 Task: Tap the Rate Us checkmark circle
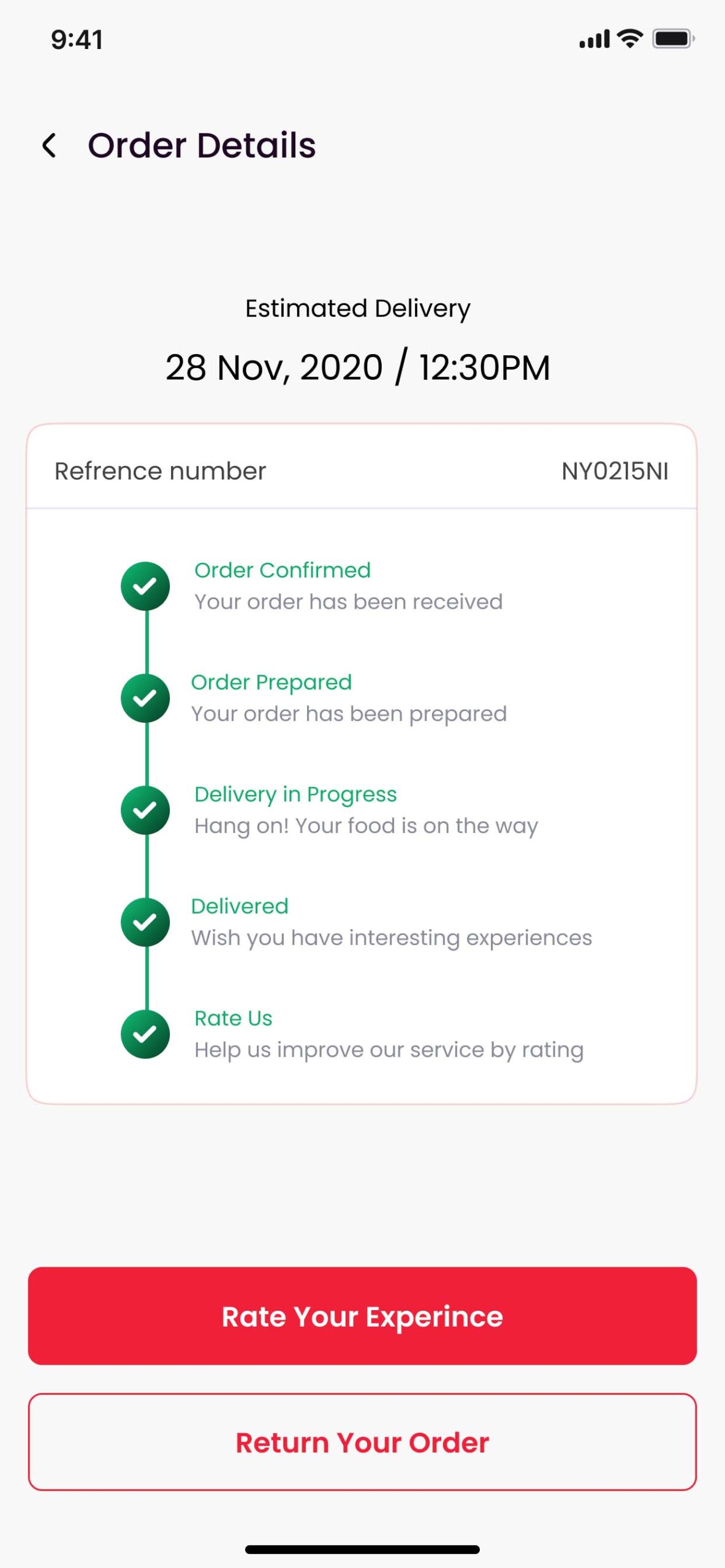pos(145,1035)
